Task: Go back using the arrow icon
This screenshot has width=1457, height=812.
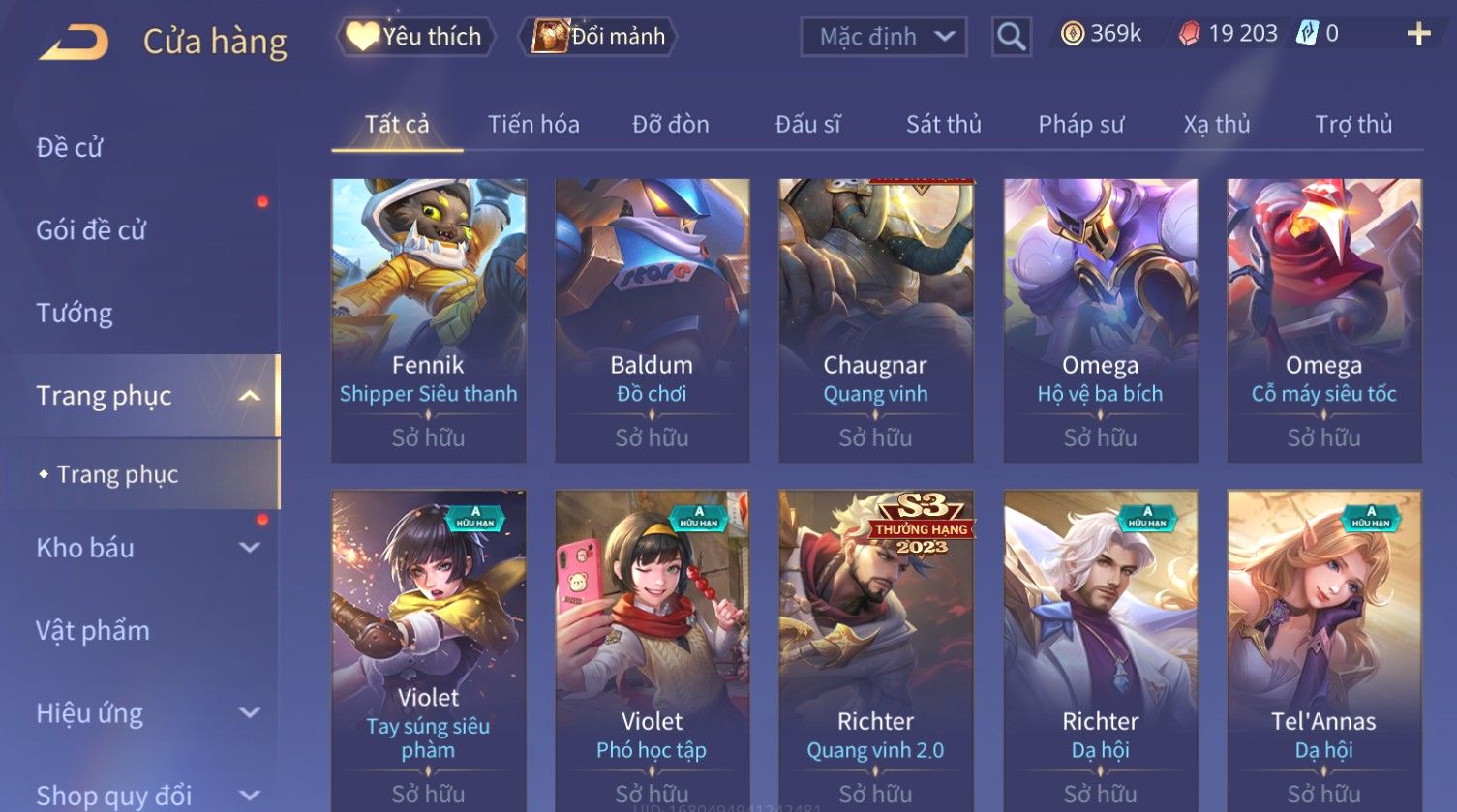Action: pyautogui.click(x=74, y=43)
